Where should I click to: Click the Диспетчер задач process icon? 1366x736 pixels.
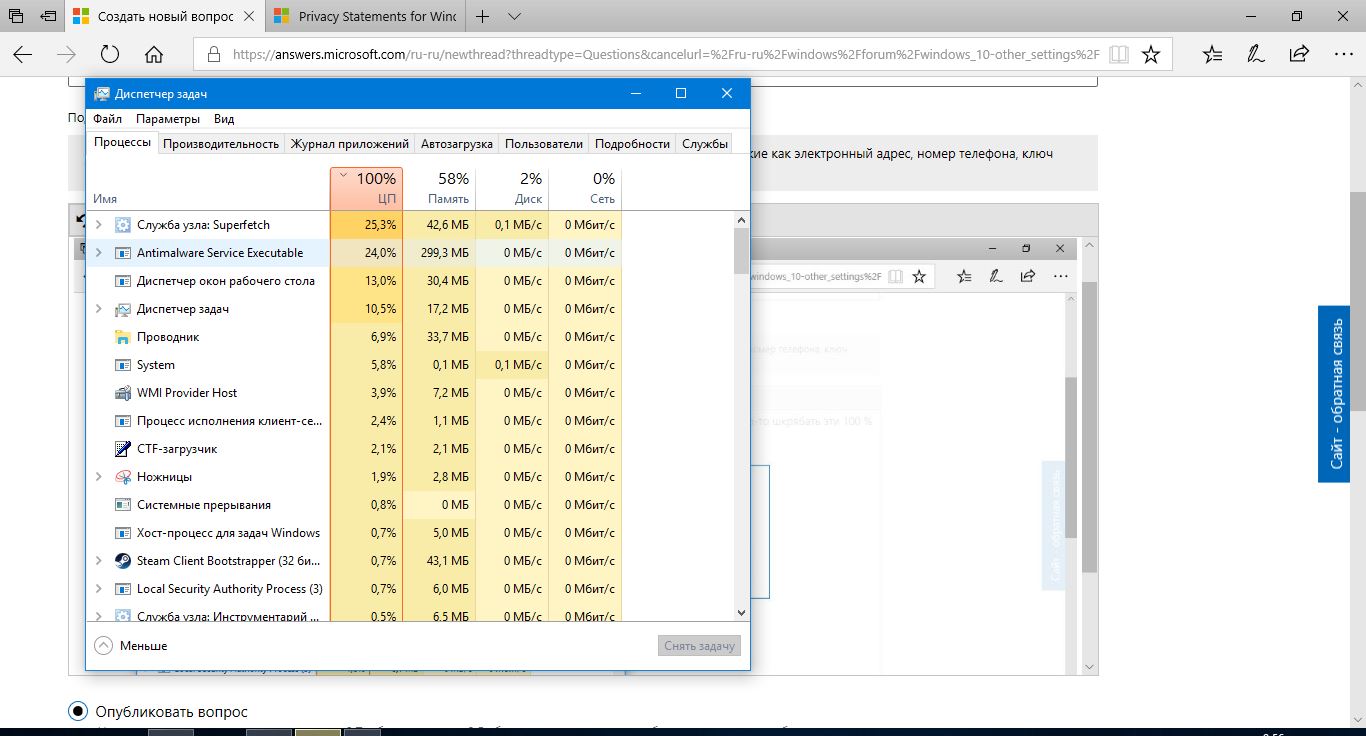(x=123, y=309)
